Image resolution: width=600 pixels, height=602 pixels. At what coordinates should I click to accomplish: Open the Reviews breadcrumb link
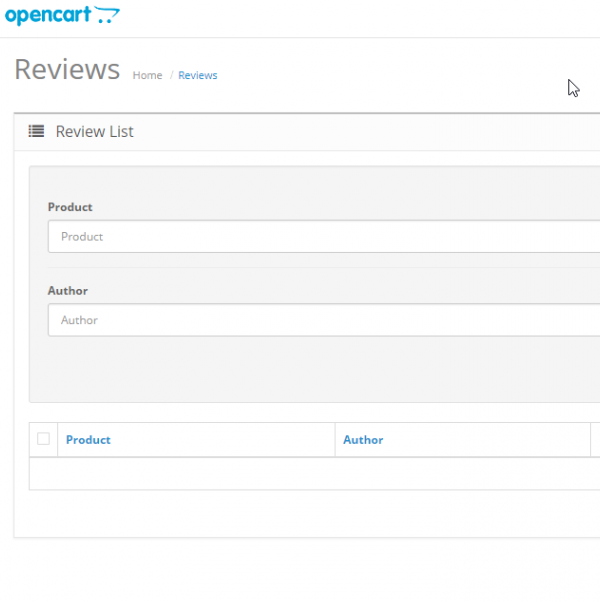click(197, 75)
